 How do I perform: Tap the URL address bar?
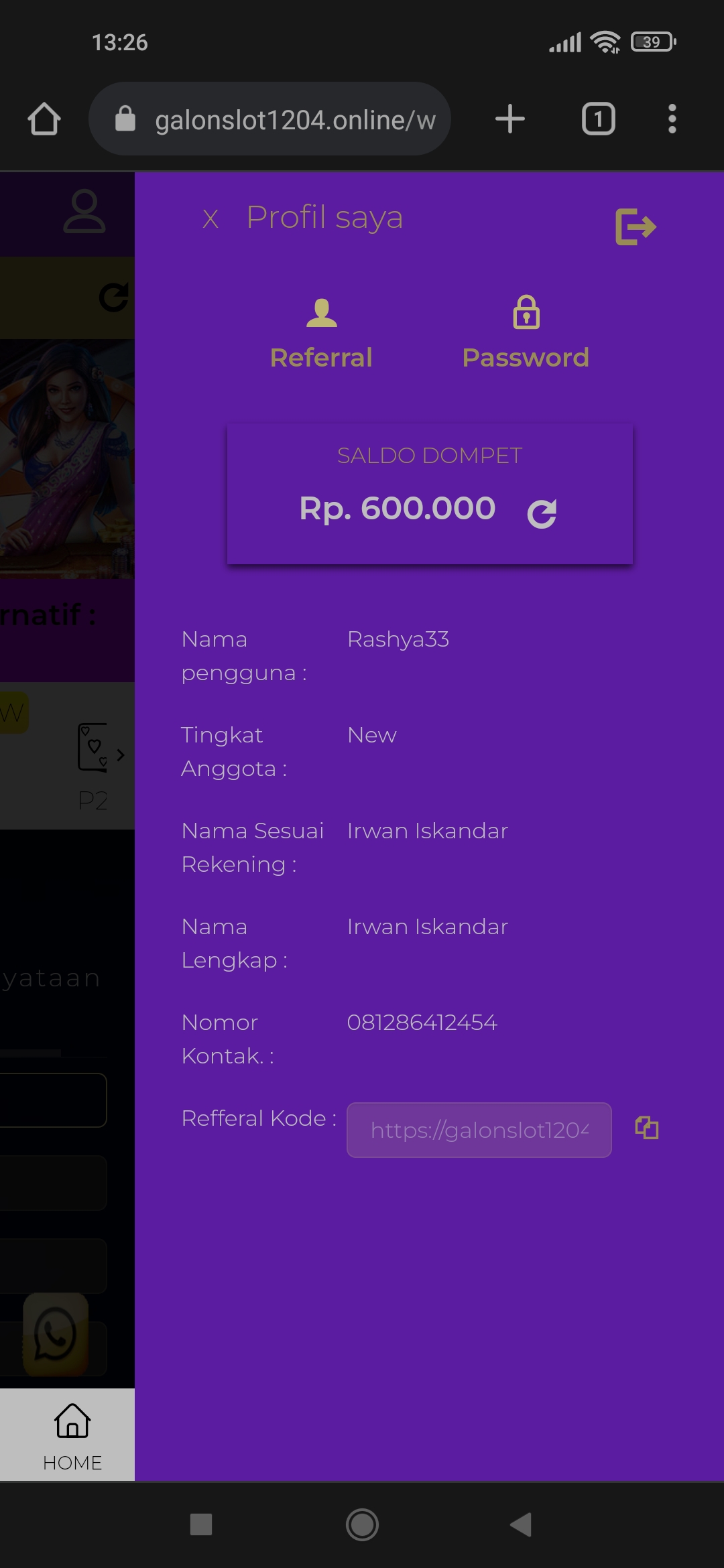[269, 119]
